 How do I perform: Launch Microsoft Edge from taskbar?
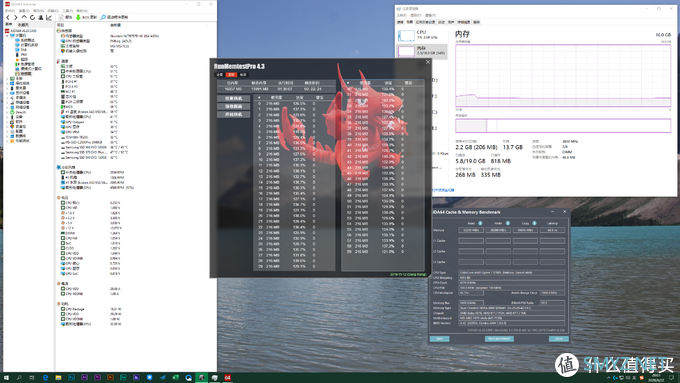coord(45,378)
